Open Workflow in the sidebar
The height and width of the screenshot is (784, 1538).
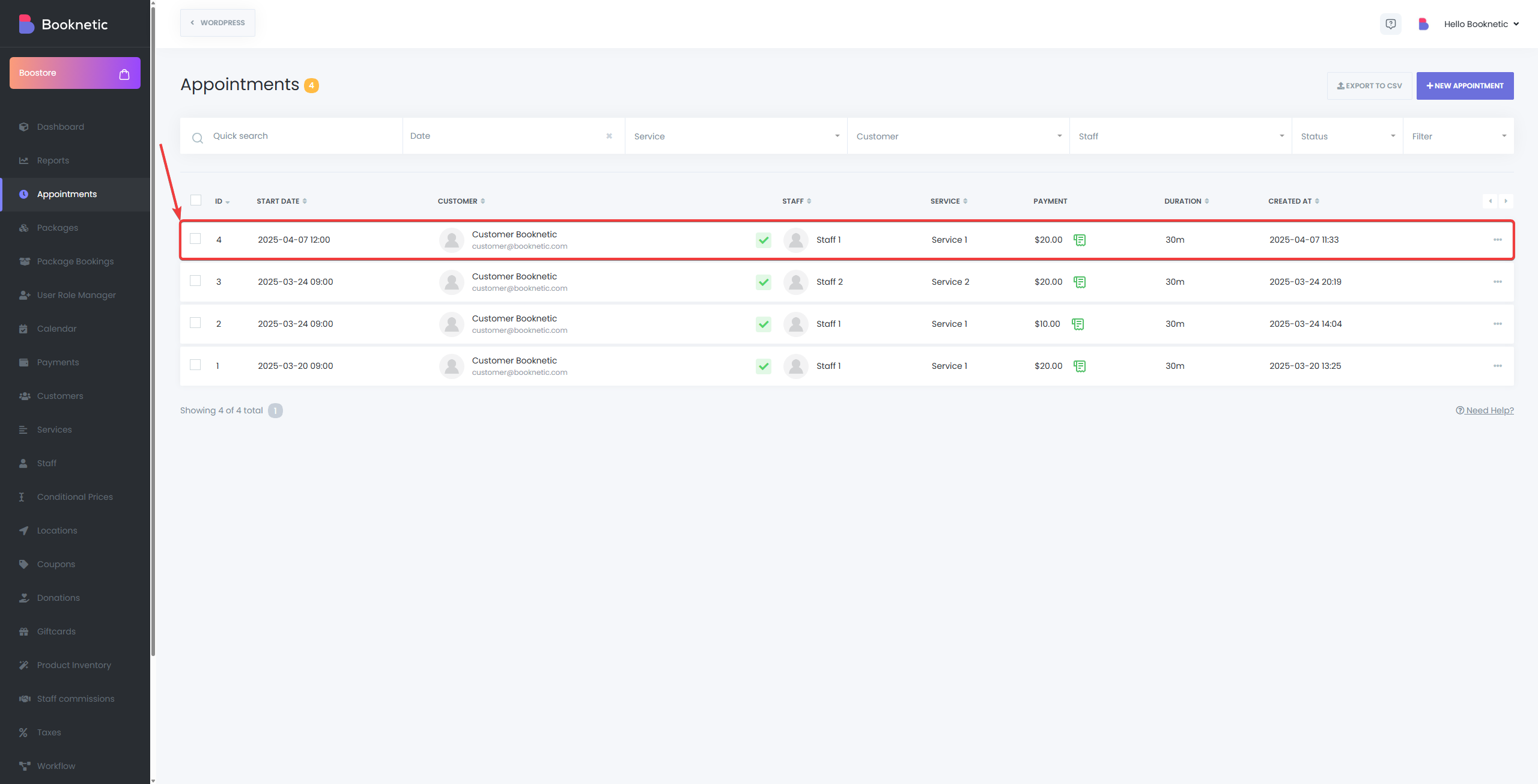click(75, 766)
